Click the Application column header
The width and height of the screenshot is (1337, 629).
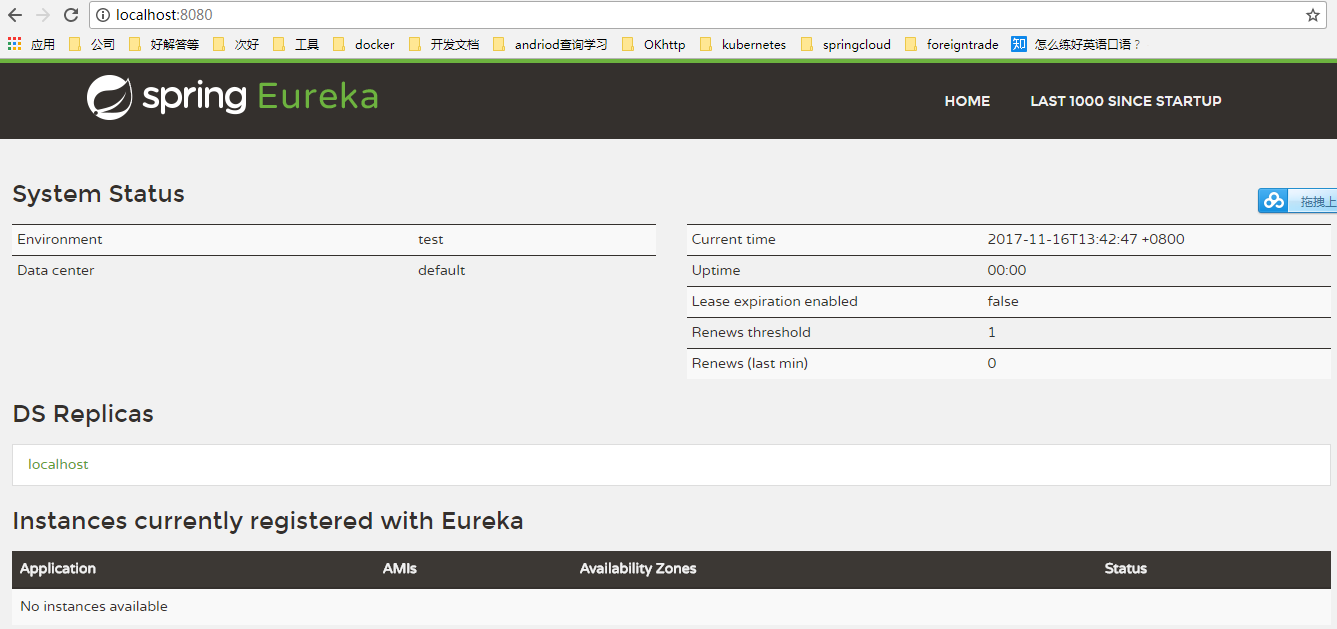coord(58,568)
